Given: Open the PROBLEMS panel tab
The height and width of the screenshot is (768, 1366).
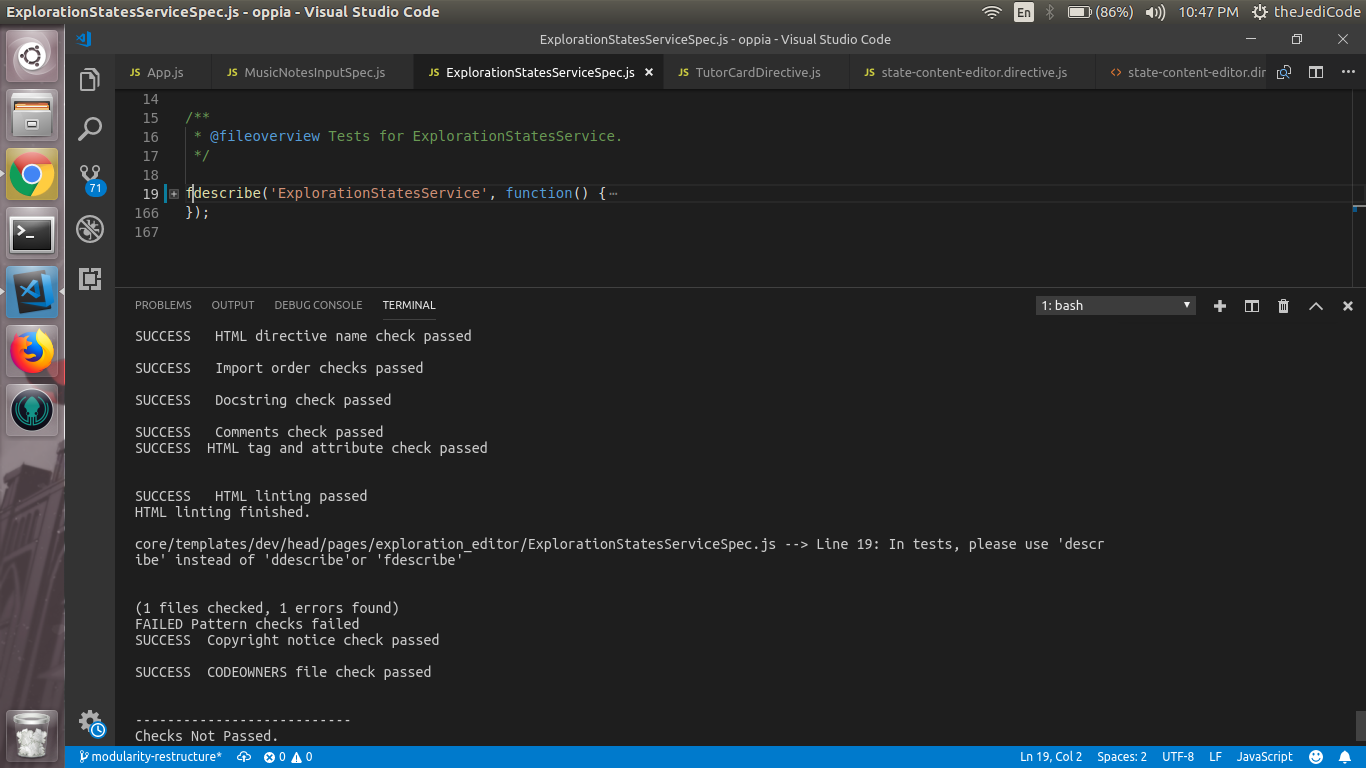Looking at the screenshot, I should [163, 305].
